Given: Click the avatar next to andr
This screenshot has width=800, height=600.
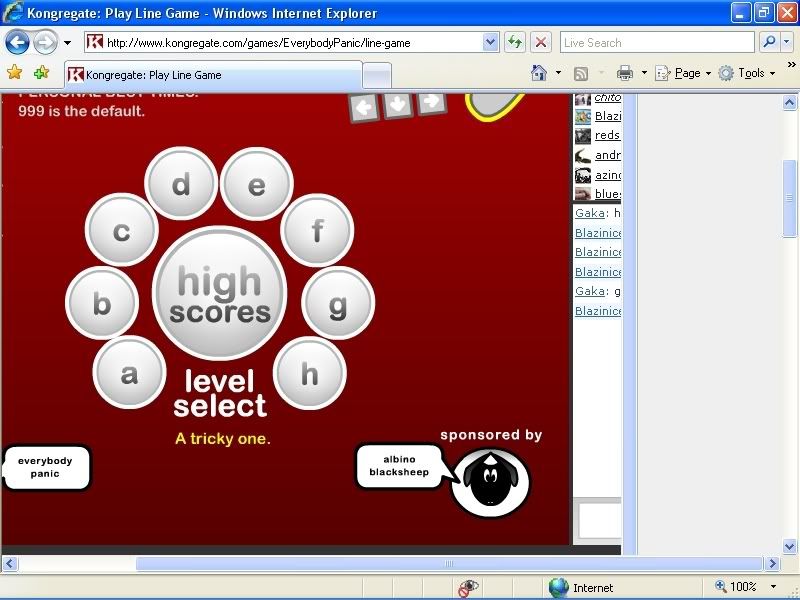Looking at the screenshot, I should point(583,156).
